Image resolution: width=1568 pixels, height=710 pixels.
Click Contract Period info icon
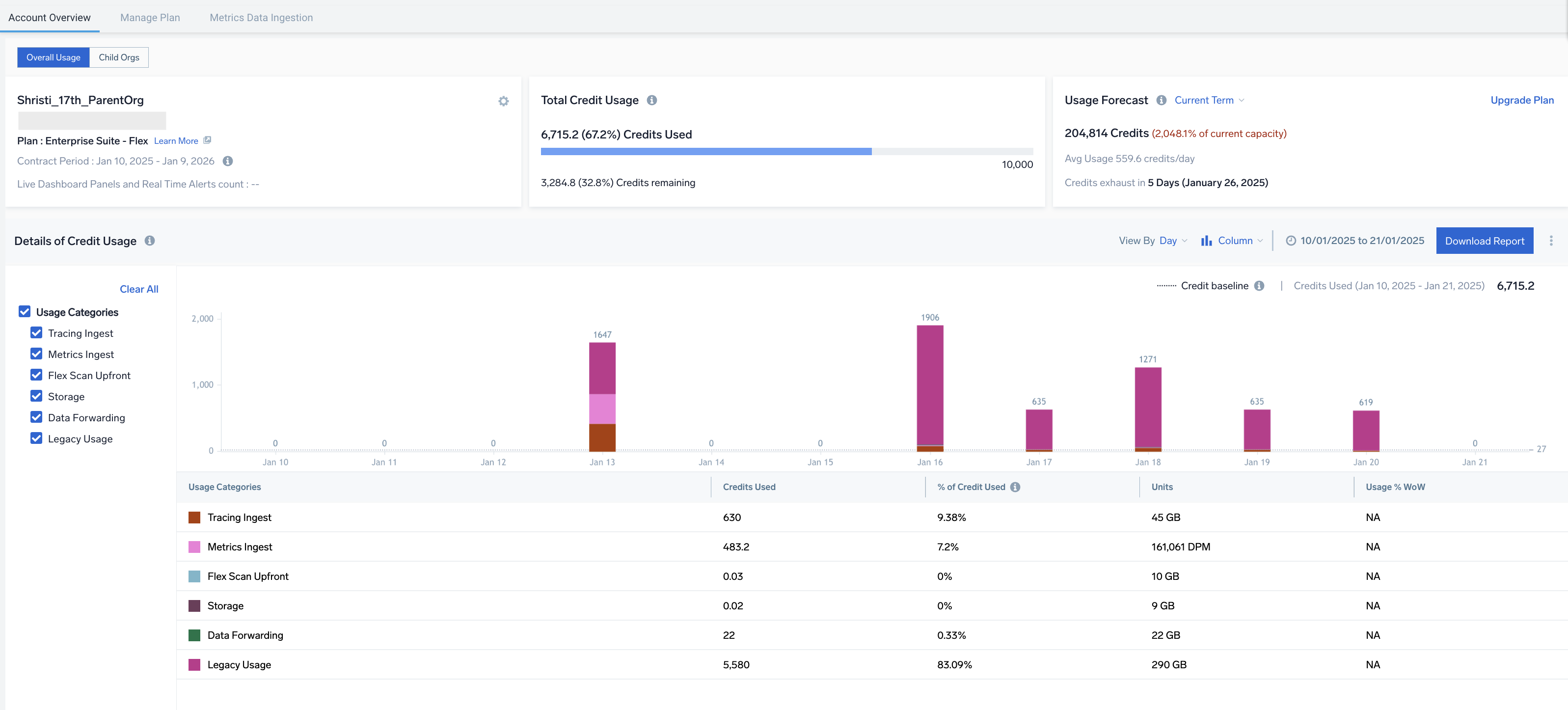[228, 162]
